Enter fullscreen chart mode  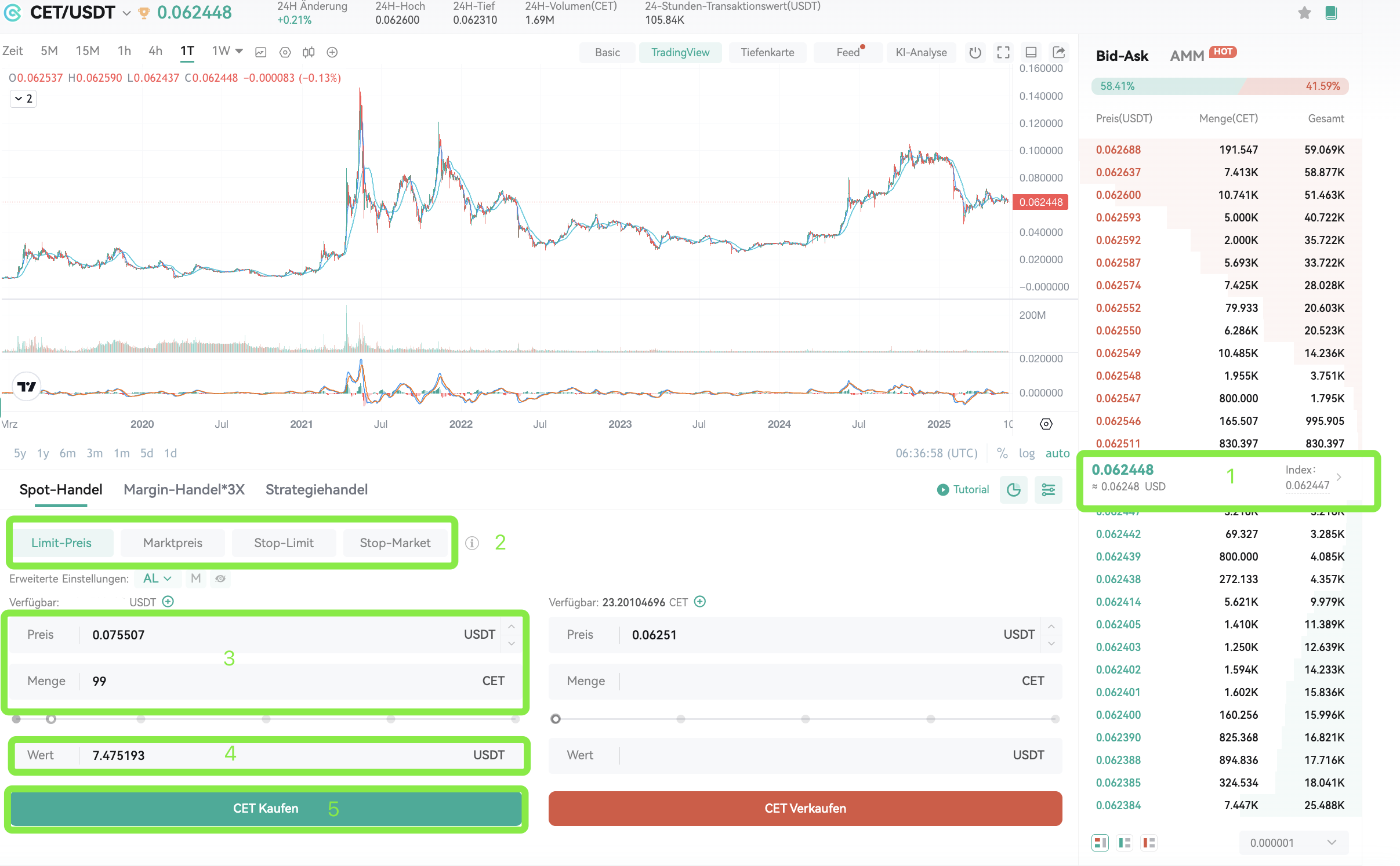tap(1003, 52)
